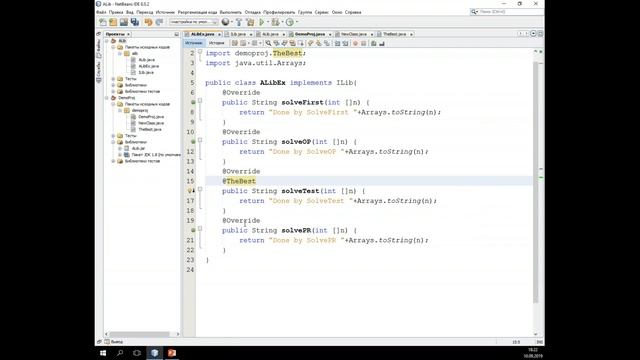The image size is (640, 360).
Task: Click the Build Project hammer icon
Action: pos(239,22)
